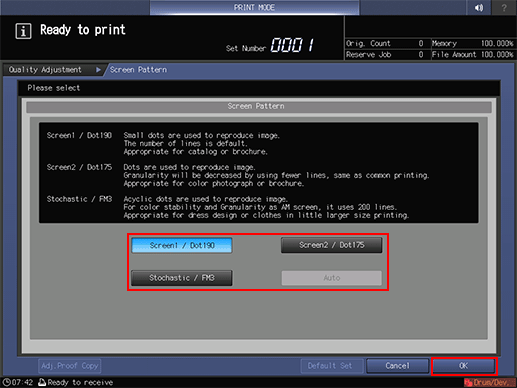Image resolution: width=517 pixels, height=388 pixels.
Task: Click the arrow after Quality Adjustment
Action: [98, 70]
